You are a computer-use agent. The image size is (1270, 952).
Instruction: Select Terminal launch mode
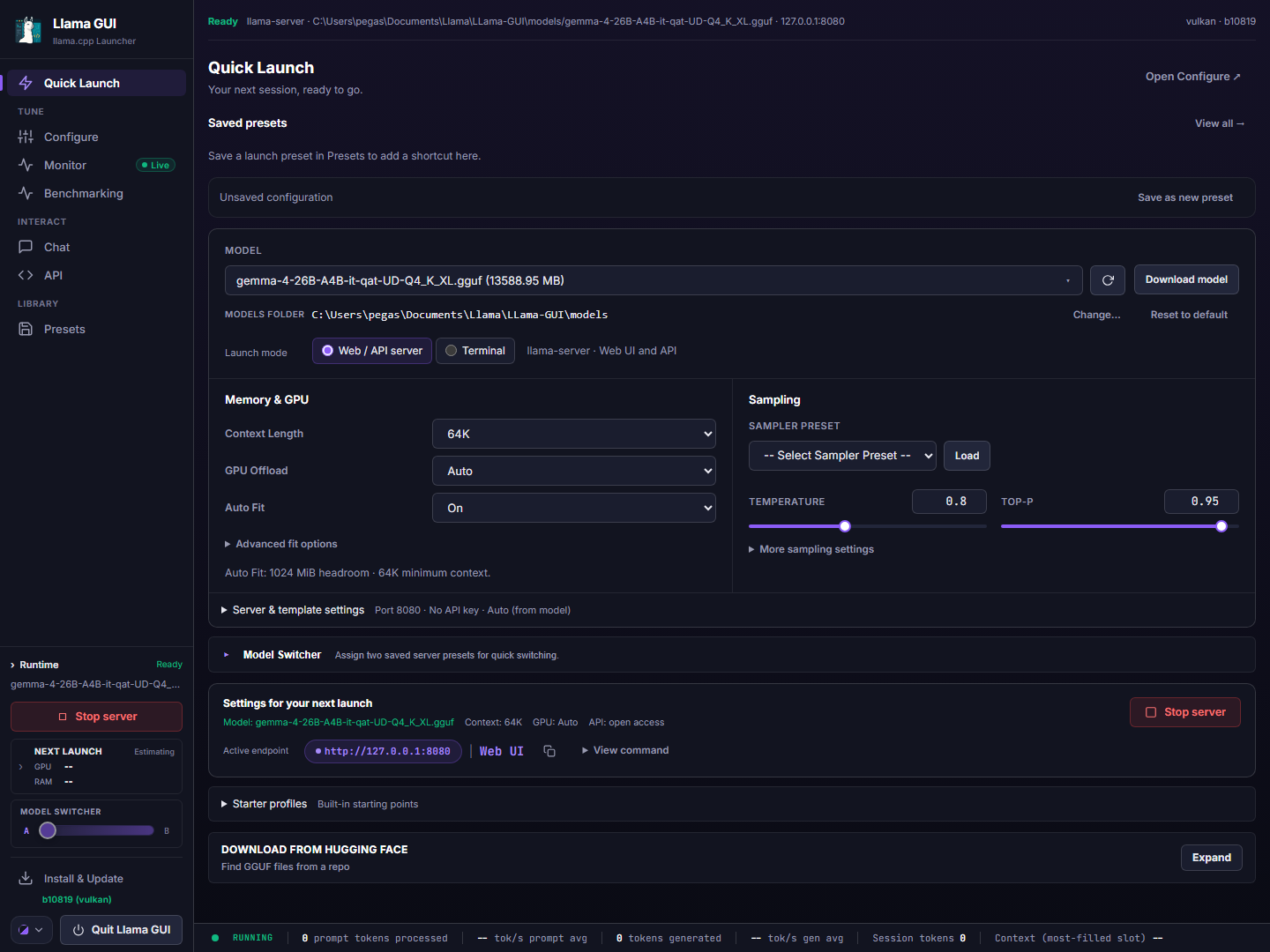tap(475, 351)
